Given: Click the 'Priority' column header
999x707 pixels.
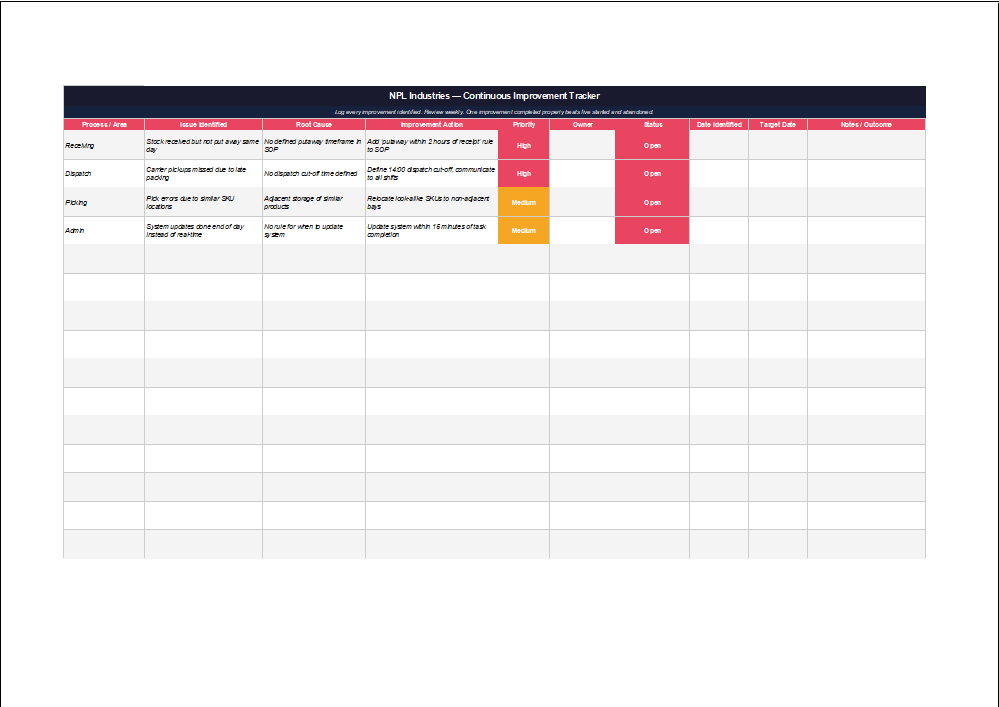Looking at the screenshot, I should (524, 125).
